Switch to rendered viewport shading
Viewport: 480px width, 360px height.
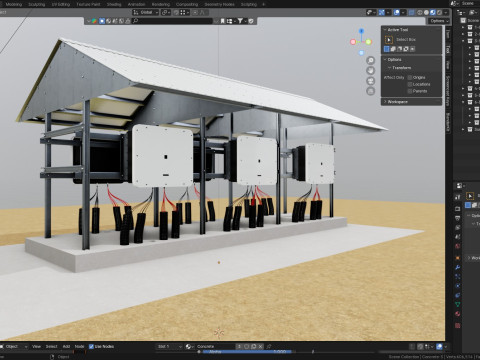click(x=439, y=12)
